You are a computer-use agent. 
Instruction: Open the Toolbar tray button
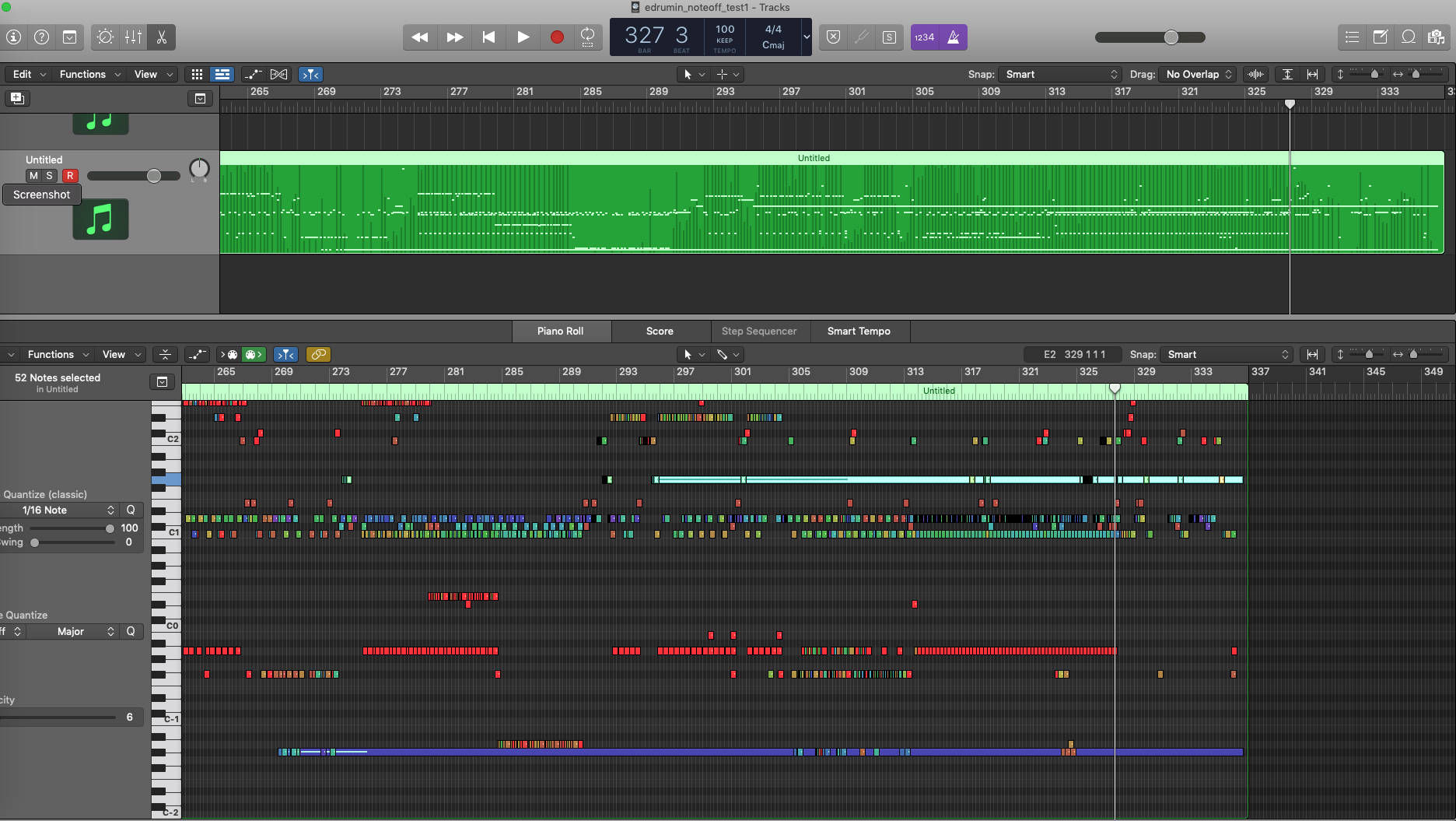pyautogui.click(x=69, y=37)
